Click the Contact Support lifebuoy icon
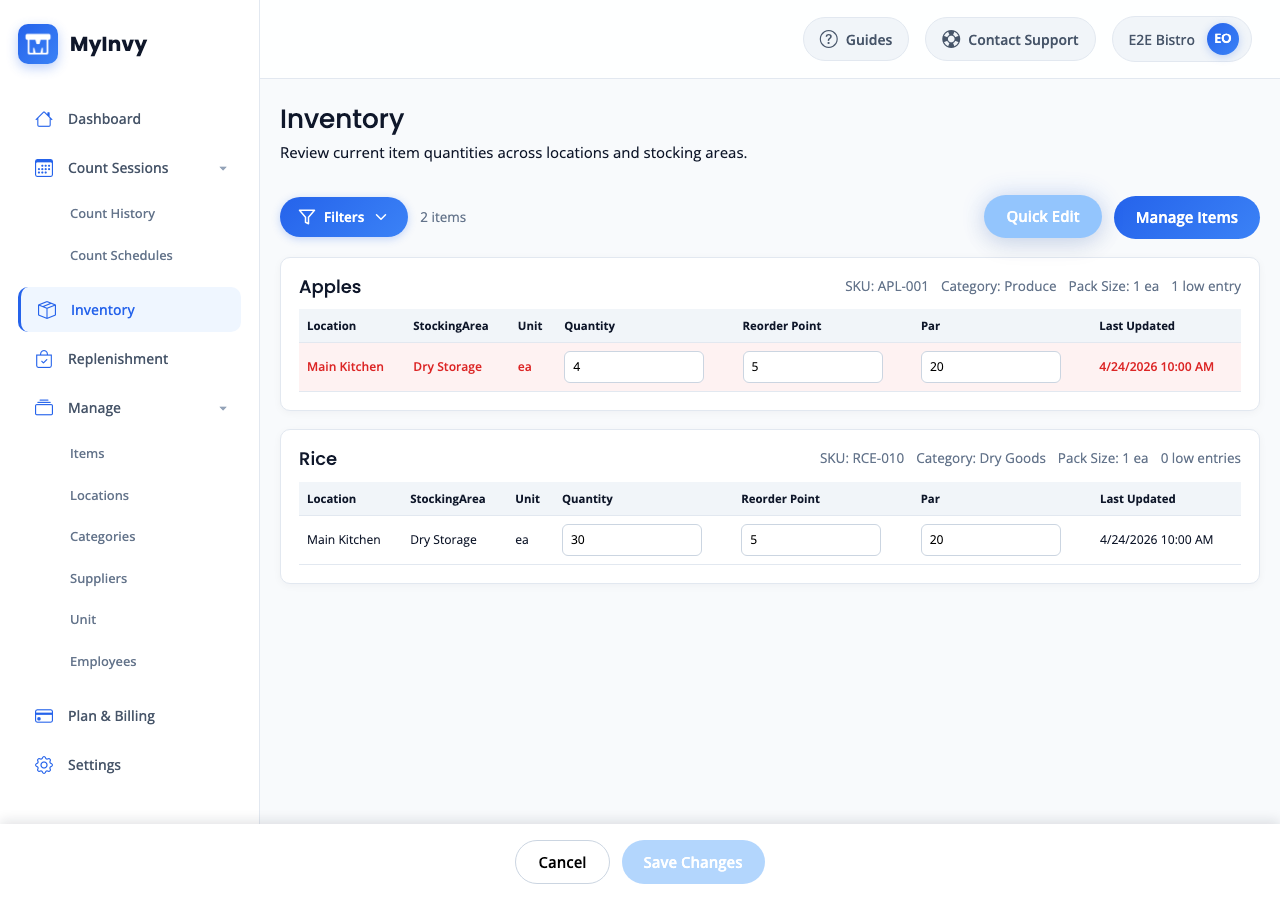 click(951, 40)
